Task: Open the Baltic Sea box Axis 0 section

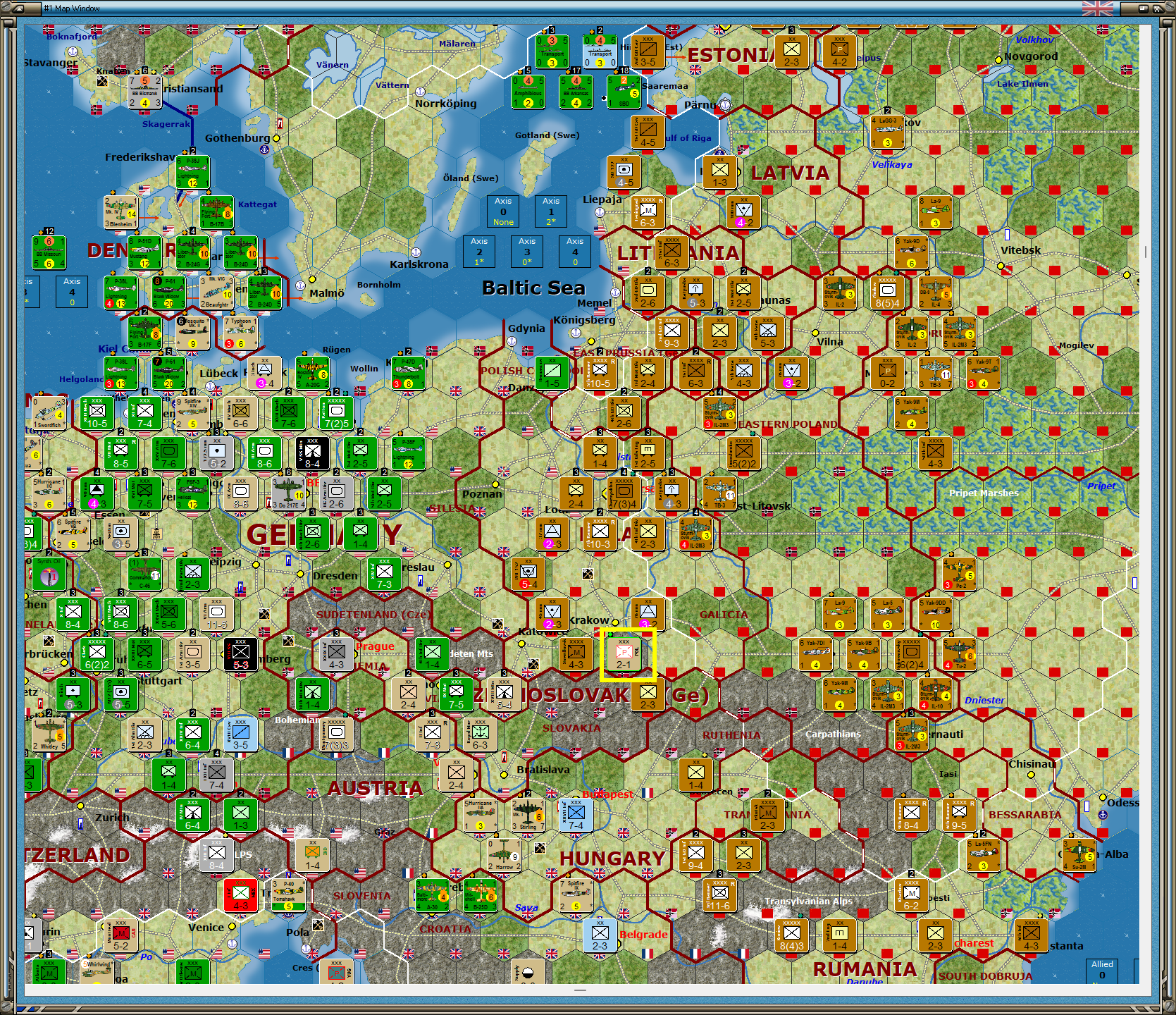Action: tap(503, 212)
